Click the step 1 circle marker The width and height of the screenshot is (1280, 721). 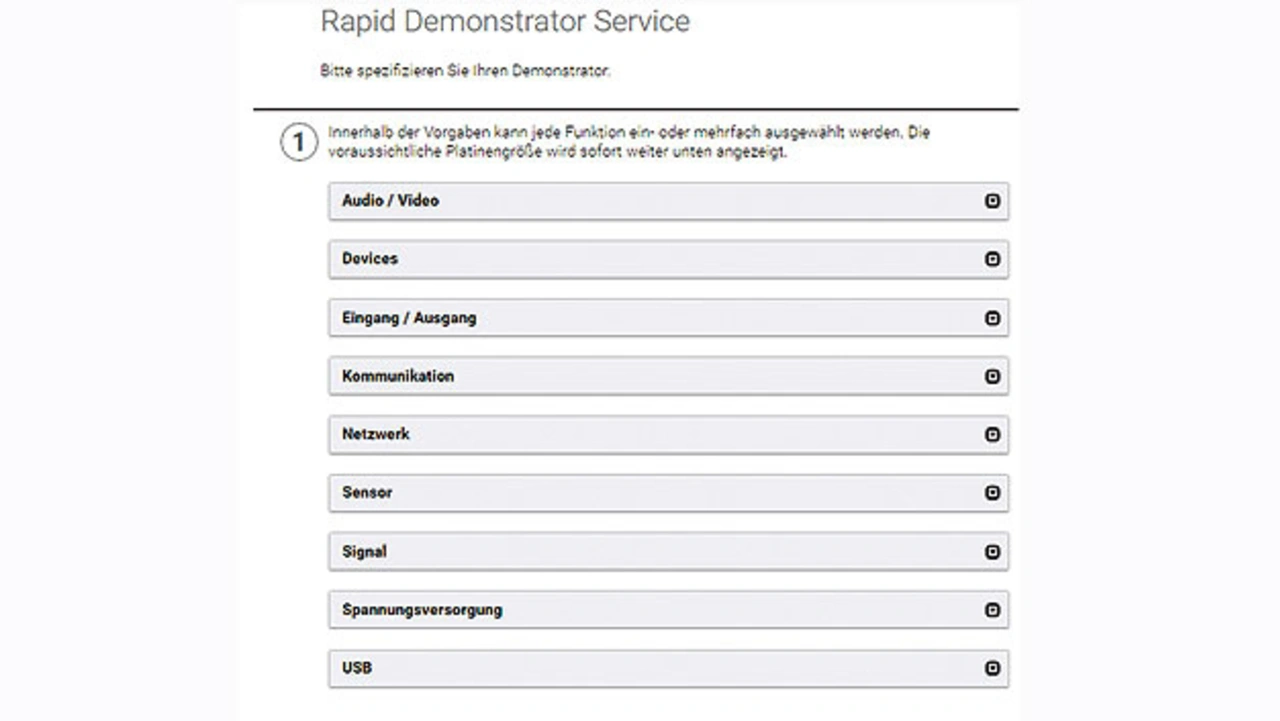pyautogui.click(x=298, y=143)
